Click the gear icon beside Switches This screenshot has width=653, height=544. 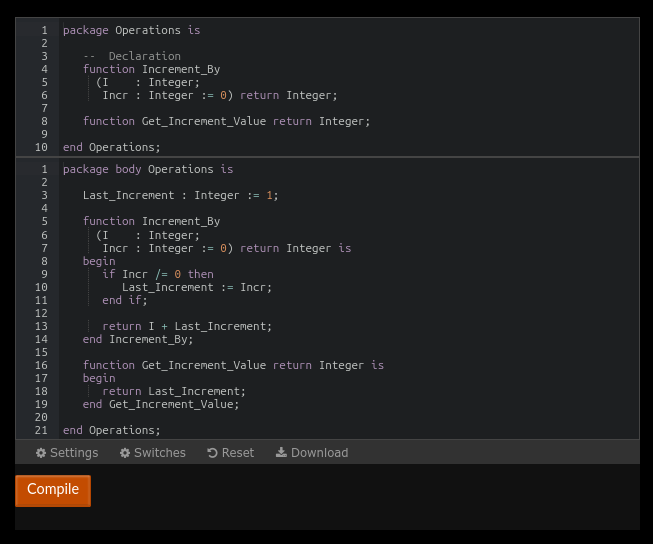[125, 453]
